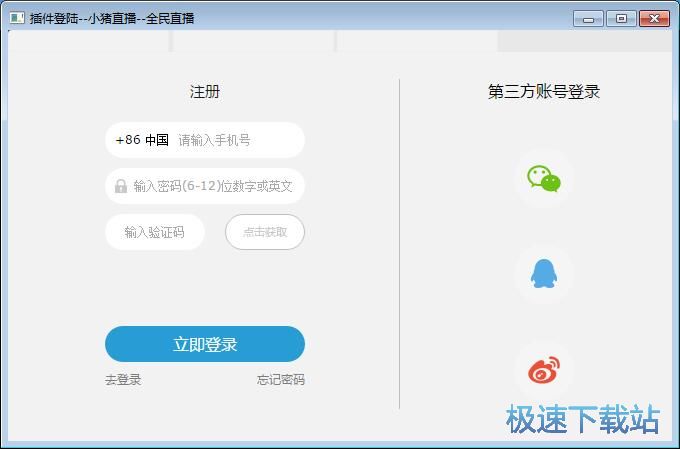The height and width of the screenshot is (449, 680).
Task: Click the 注册 heading text
Action: point(205,92)
